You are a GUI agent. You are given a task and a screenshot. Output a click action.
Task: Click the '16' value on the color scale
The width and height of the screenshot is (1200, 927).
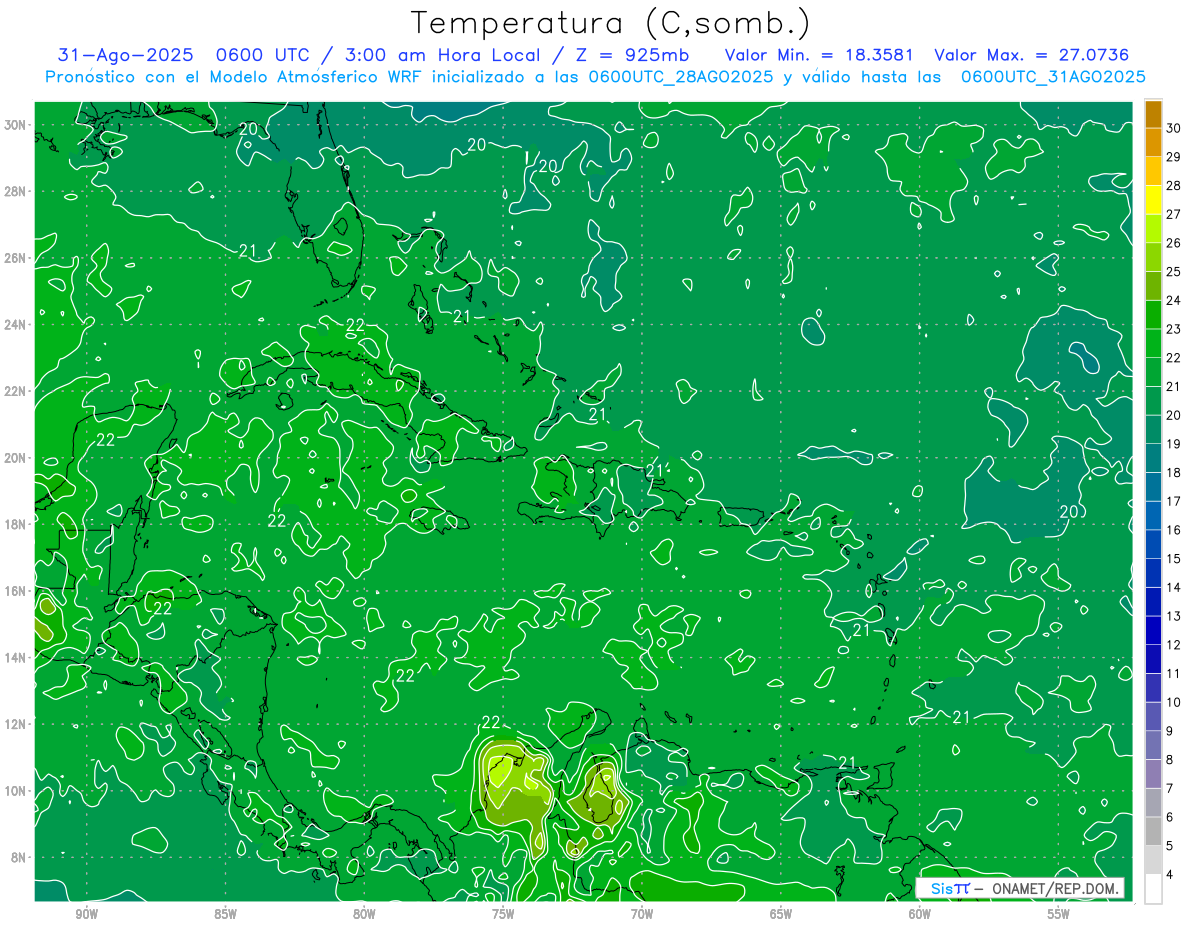pyautogui.click(x=1174, y=530)
